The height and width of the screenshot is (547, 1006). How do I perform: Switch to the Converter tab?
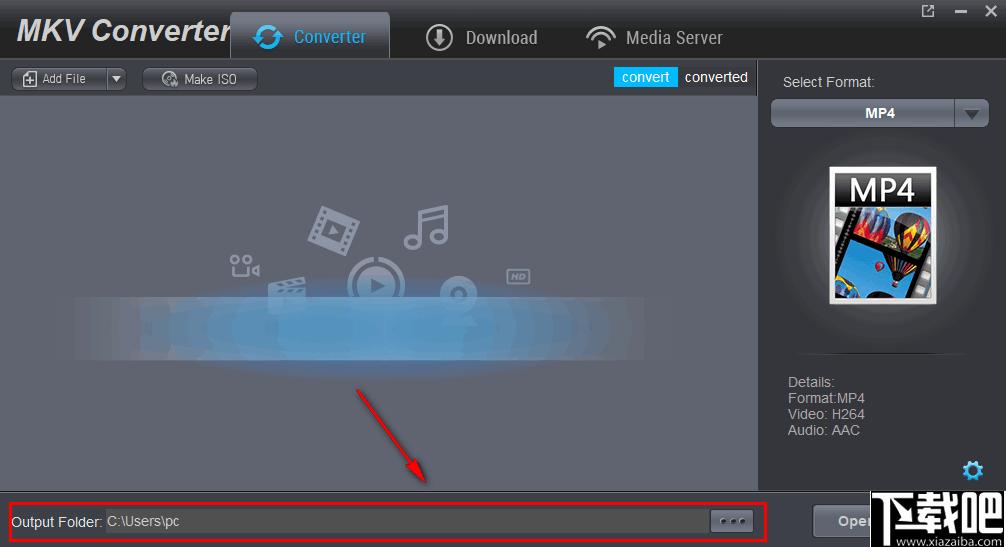pos(310,36)
